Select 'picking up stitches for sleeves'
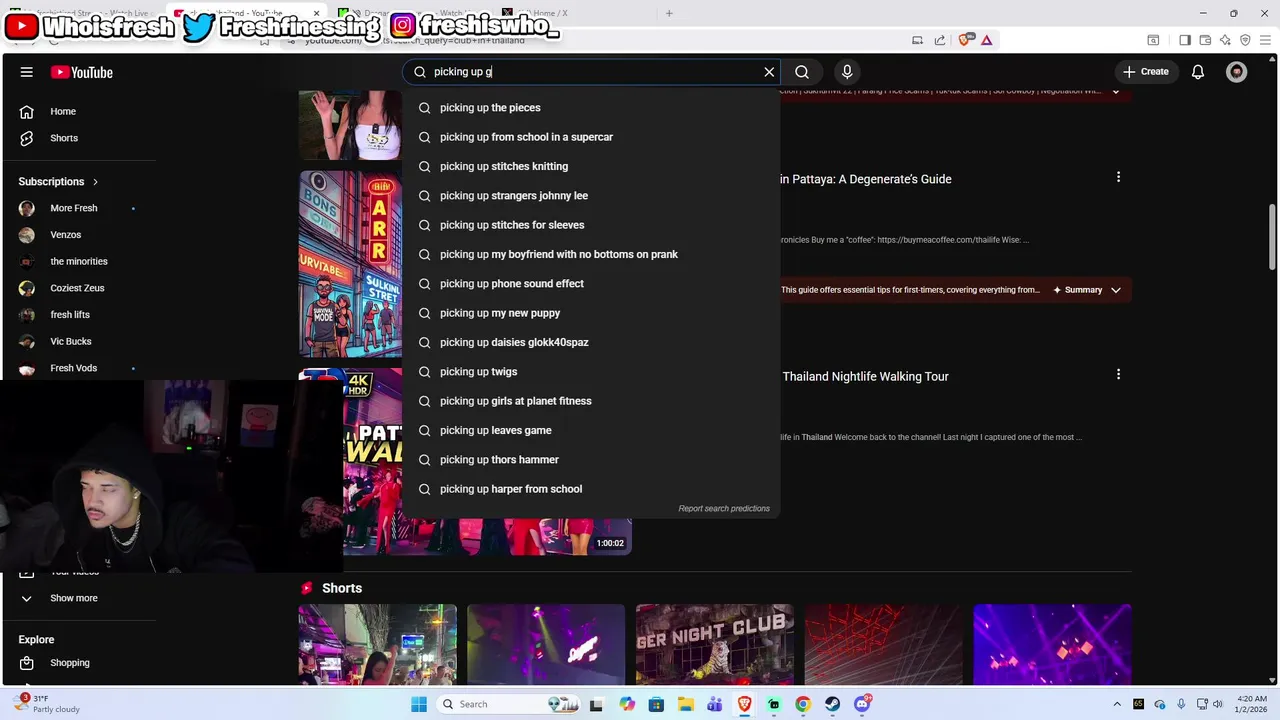The image size is (1280, 720). [591, 225]
